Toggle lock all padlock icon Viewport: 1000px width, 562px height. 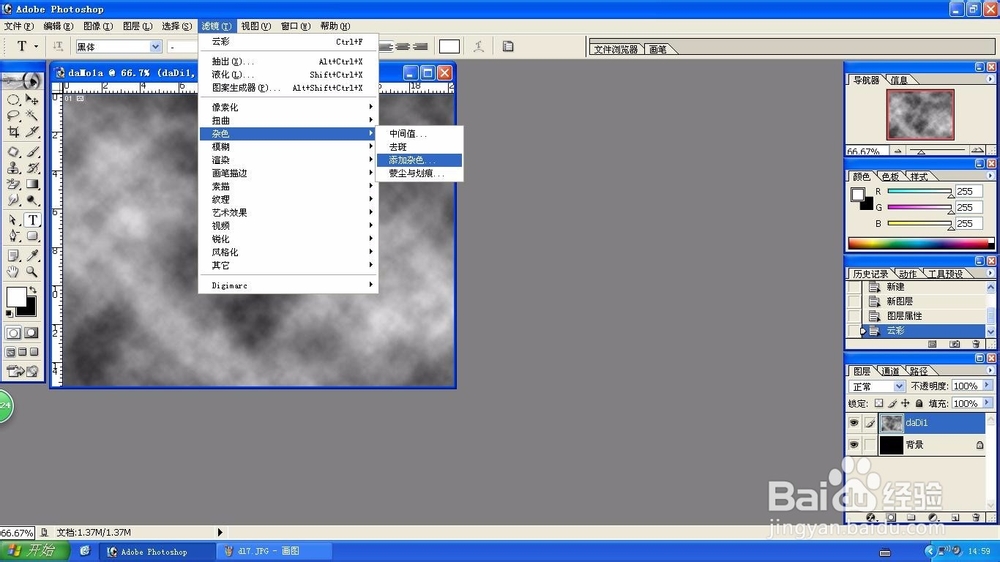919,403
